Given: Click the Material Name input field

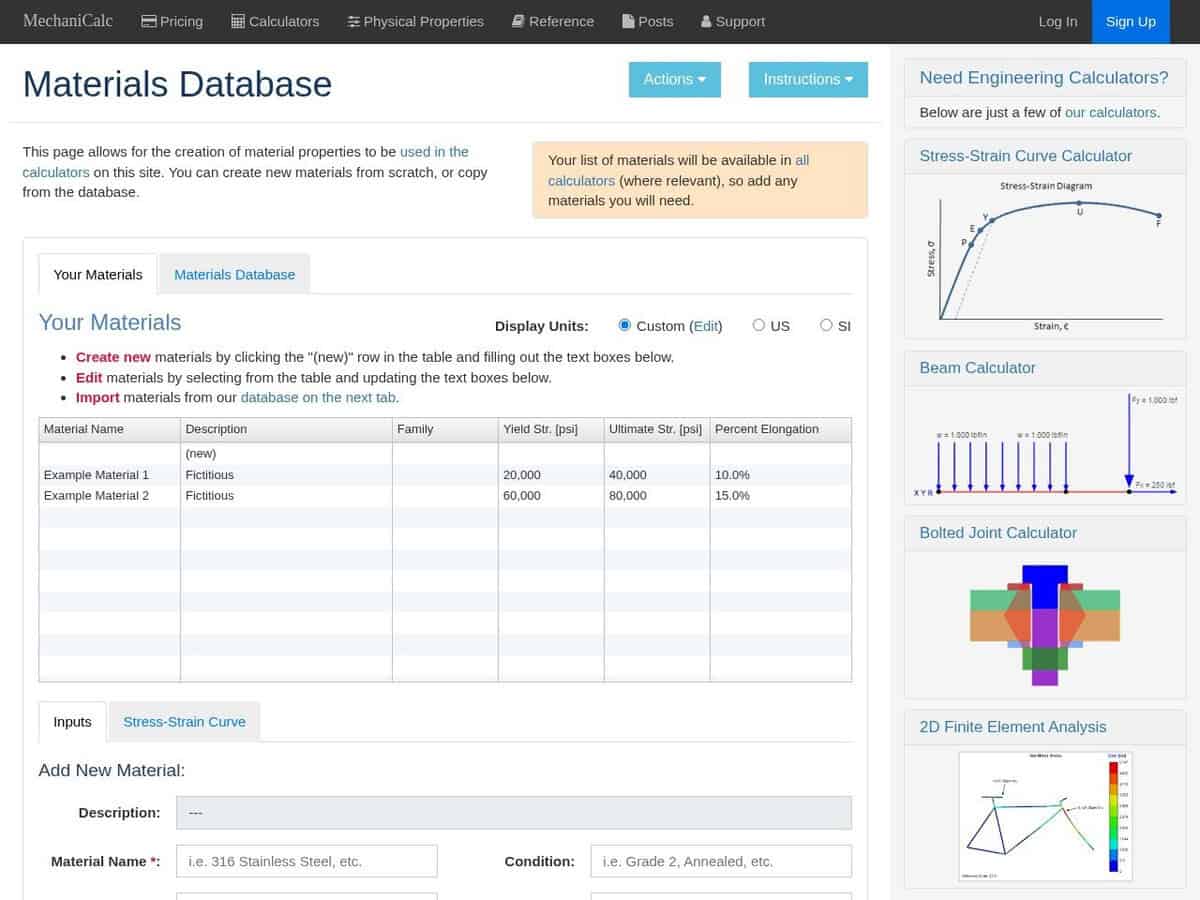Looking at the screenshot, I should pyautogui.click(x=307, y=861).
